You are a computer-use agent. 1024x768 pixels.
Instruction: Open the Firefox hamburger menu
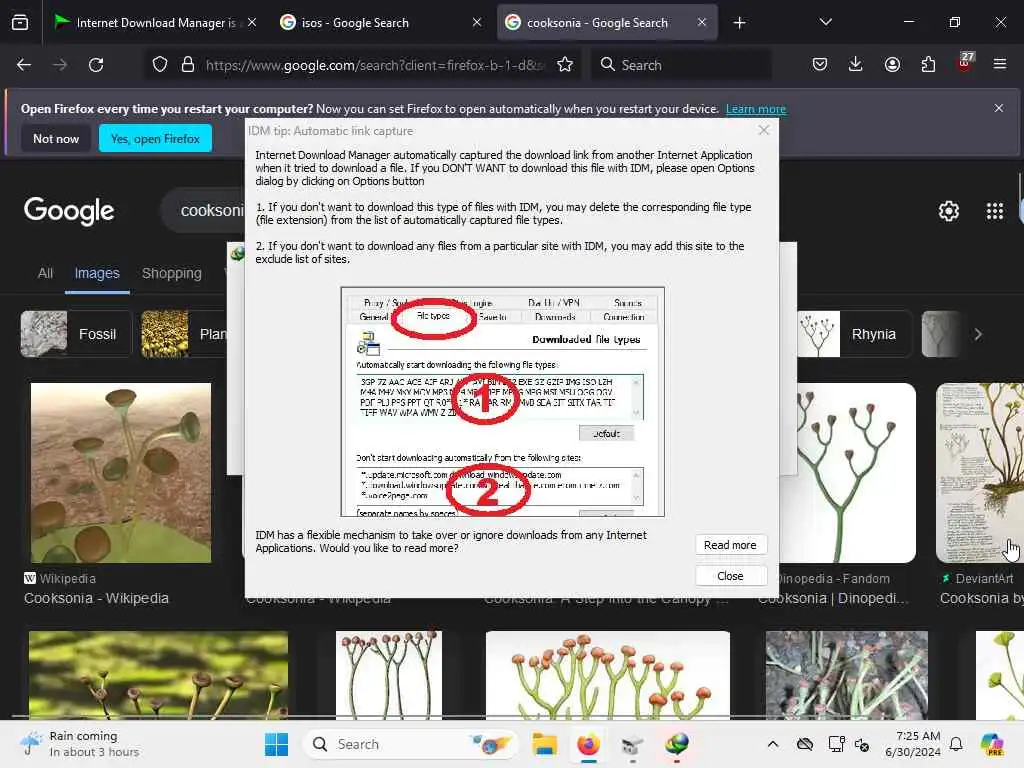pos(1000,64)
